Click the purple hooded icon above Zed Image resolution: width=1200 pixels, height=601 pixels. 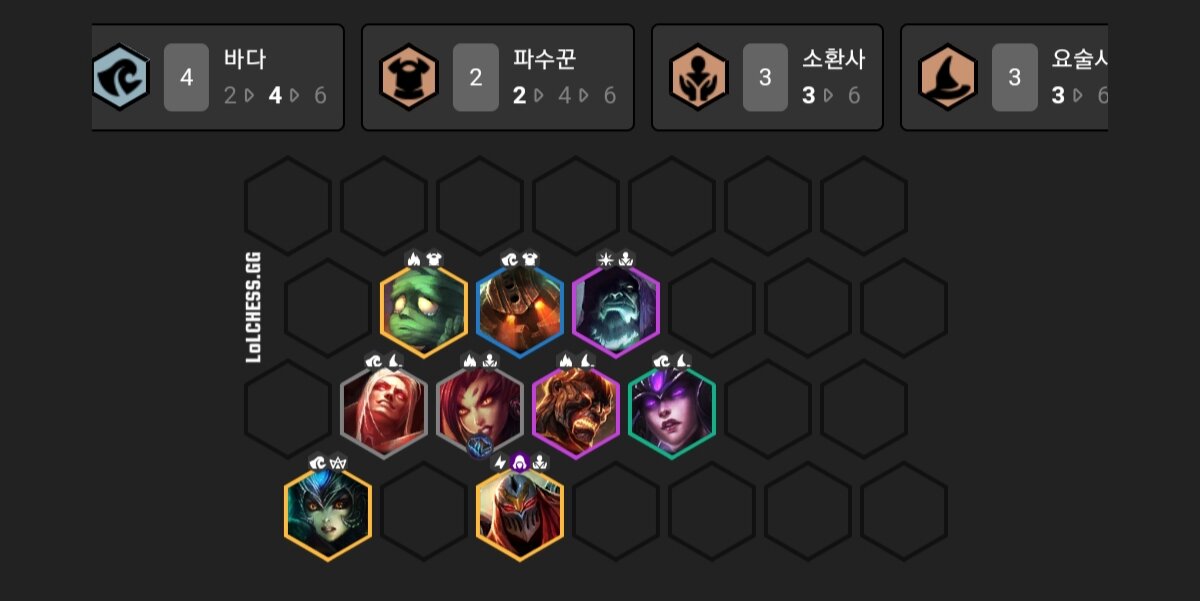click(x=520, y=461)
